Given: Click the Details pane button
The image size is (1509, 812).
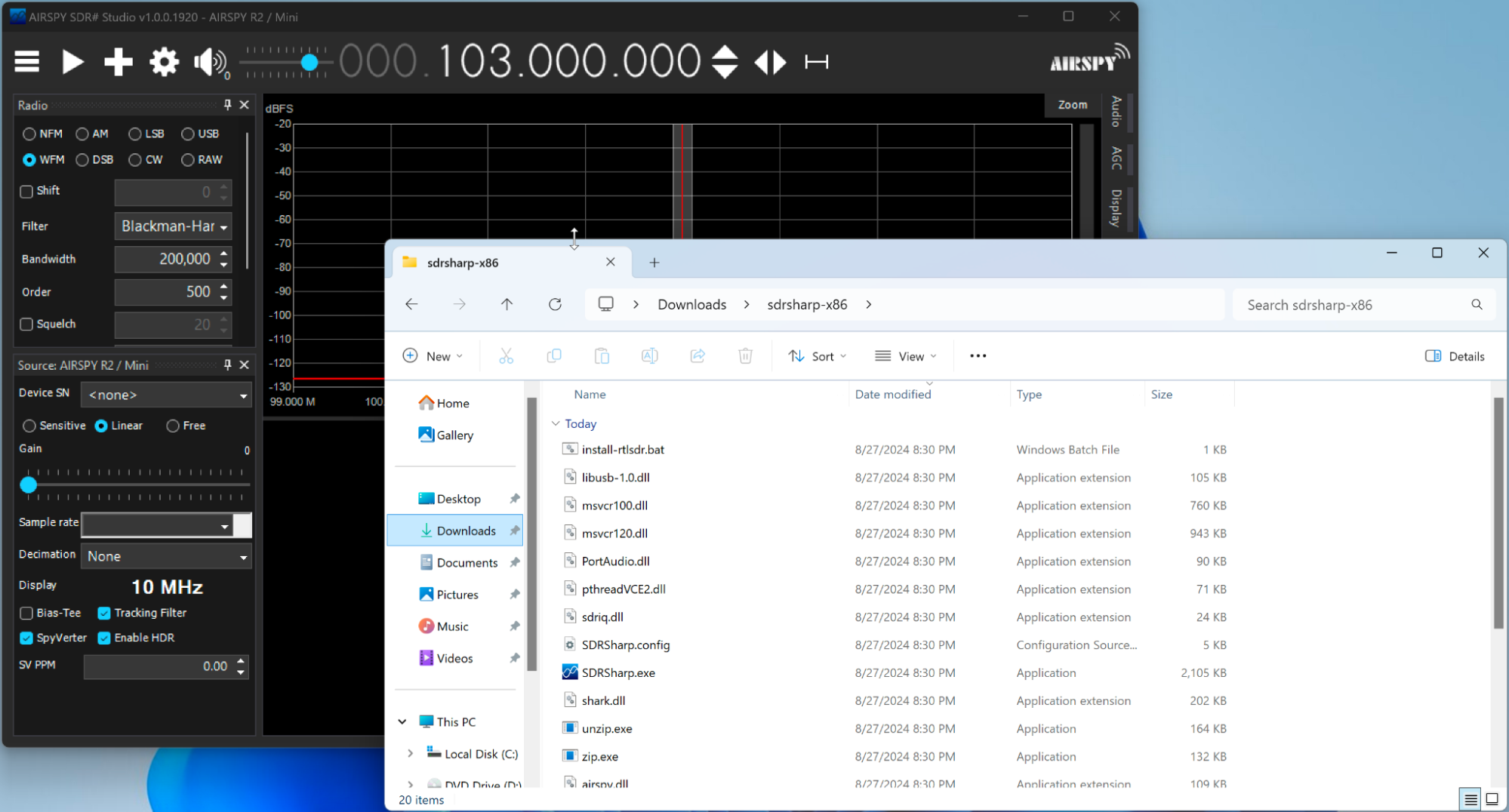Looking at the screenshot, I should [x=1455, y=356].
